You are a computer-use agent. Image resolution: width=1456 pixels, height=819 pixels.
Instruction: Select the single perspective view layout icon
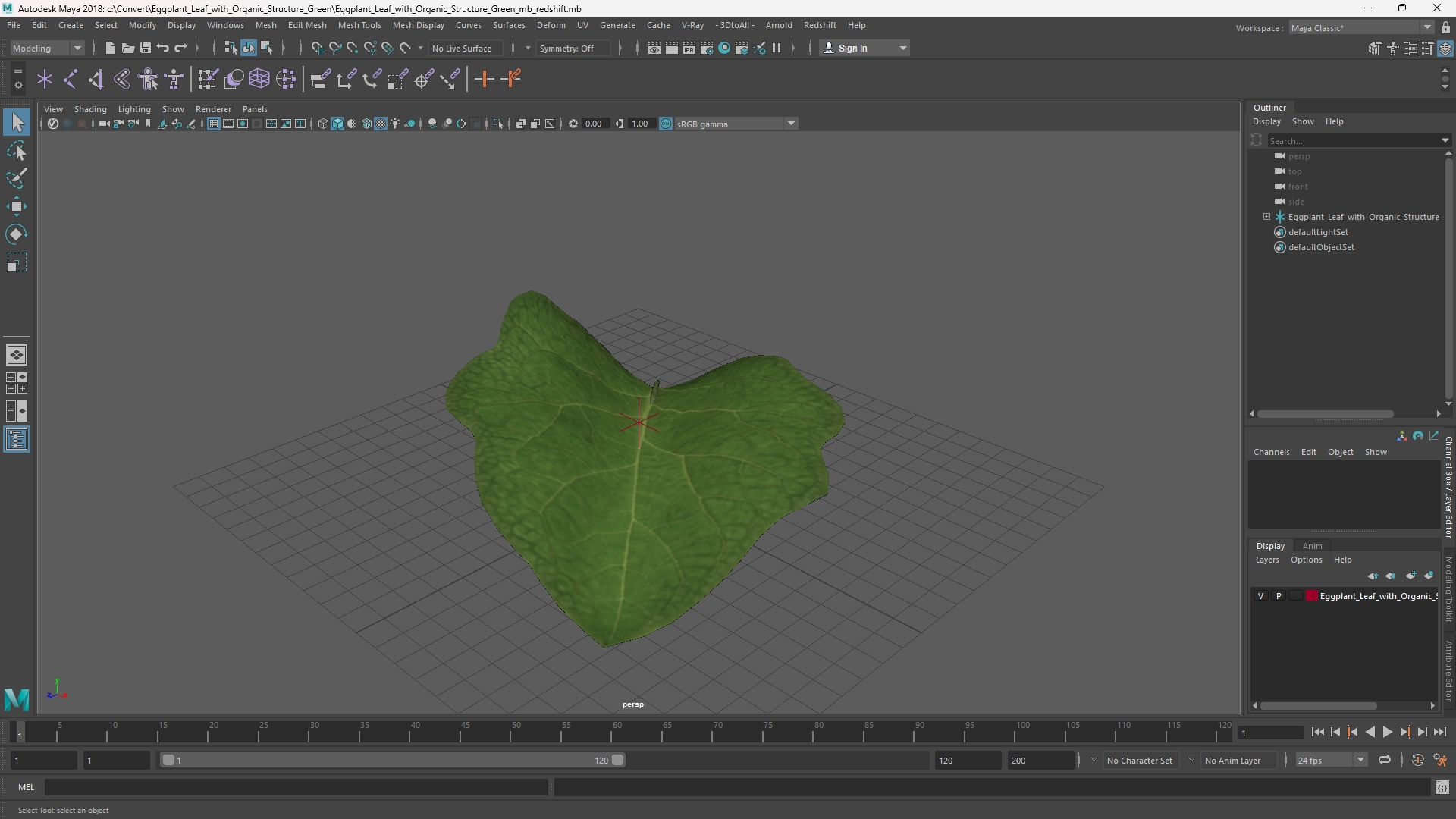point(17,355)
